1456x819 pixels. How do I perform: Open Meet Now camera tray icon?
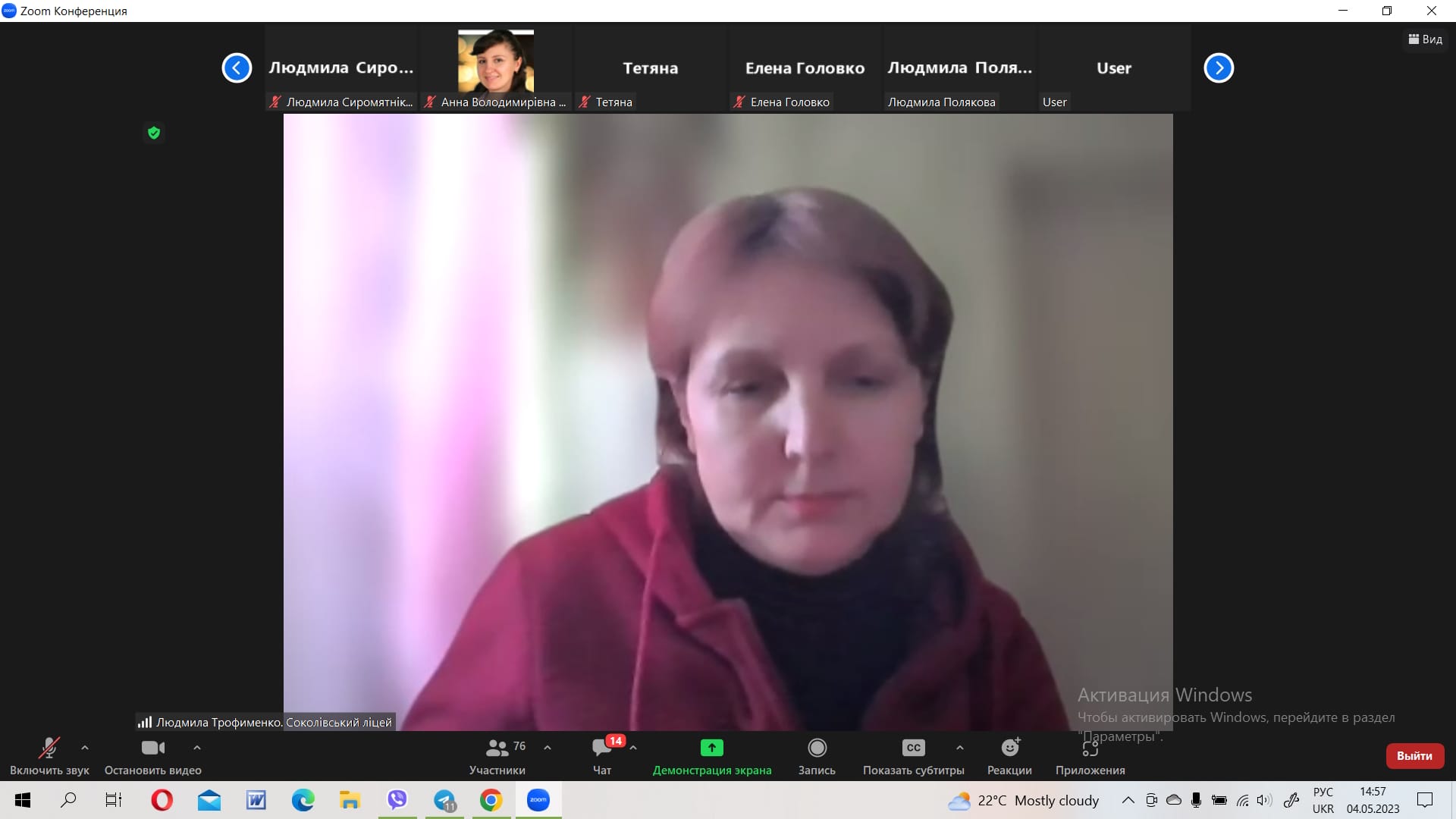click(x=1151, y=800)
